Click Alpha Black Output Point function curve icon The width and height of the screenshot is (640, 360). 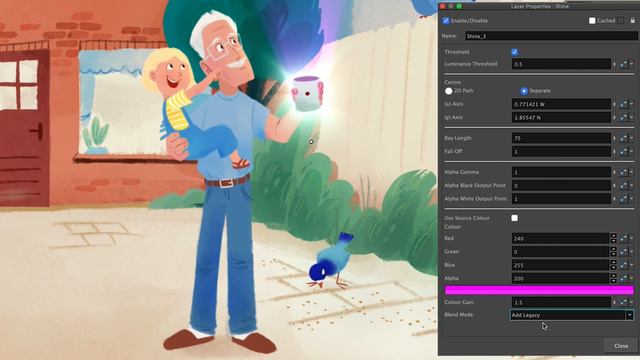coord(623,186)
